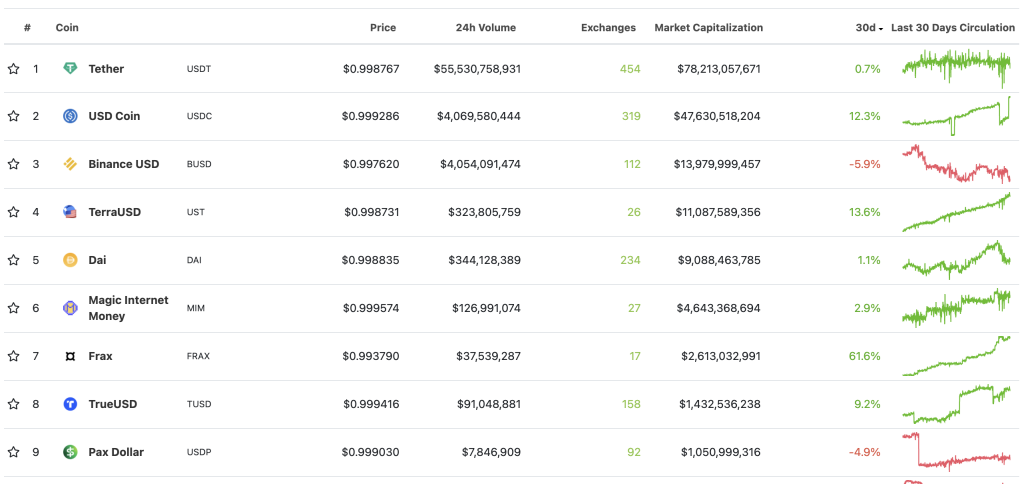Open Magic Internet Money coin page

coord(129,308)
